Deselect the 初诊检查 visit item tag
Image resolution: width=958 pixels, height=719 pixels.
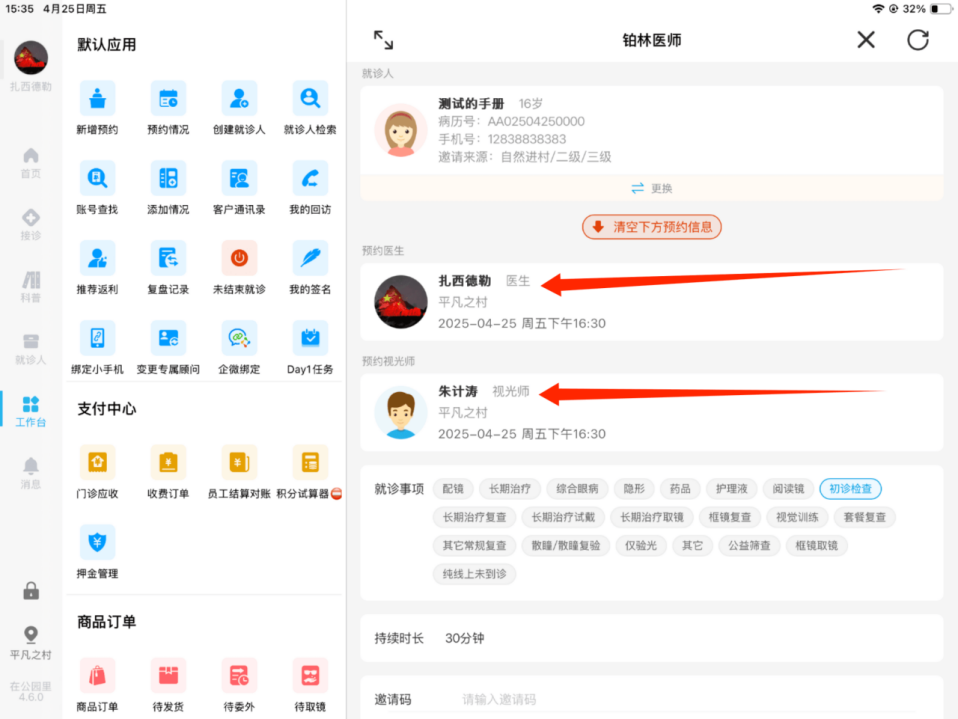[x=850, y=489]
